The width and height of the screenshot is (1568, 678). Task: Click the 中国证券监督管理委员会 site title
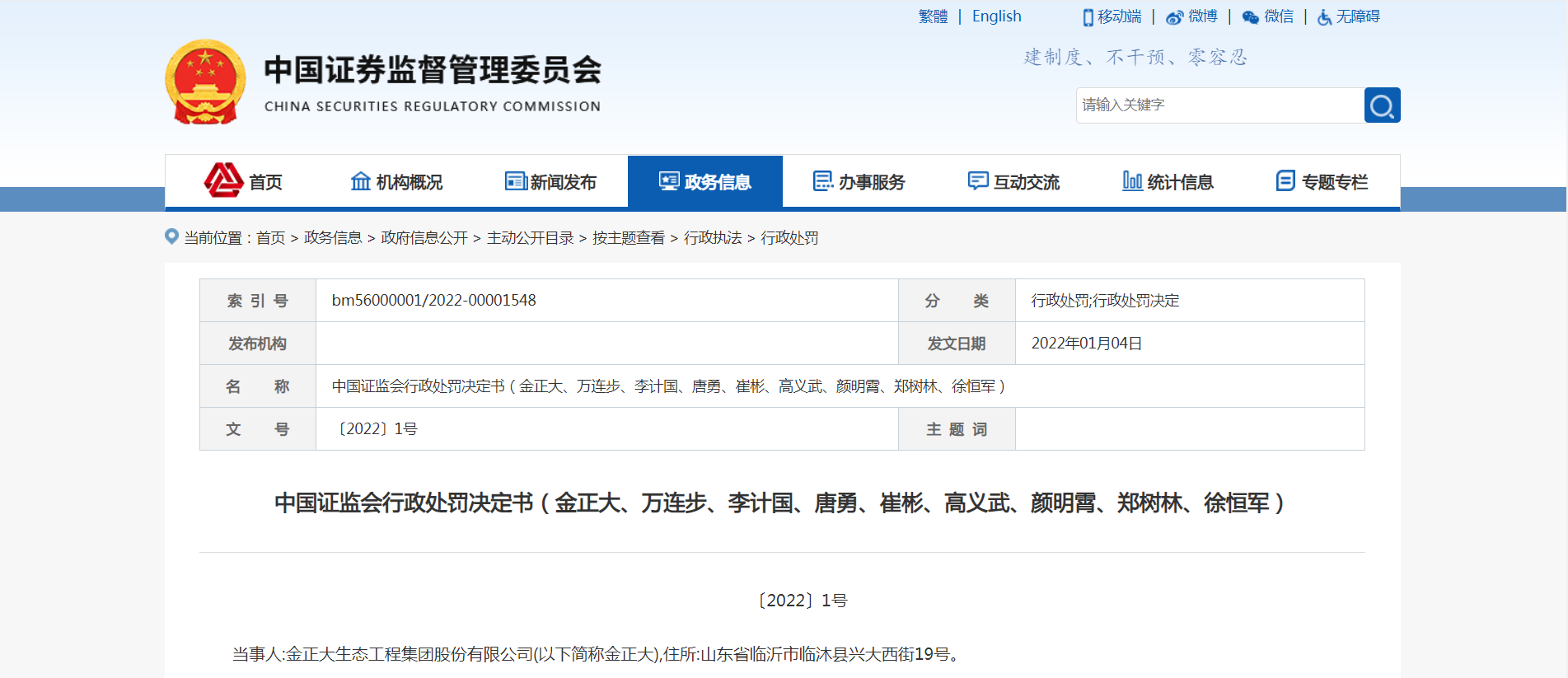[x=433, y=70]
